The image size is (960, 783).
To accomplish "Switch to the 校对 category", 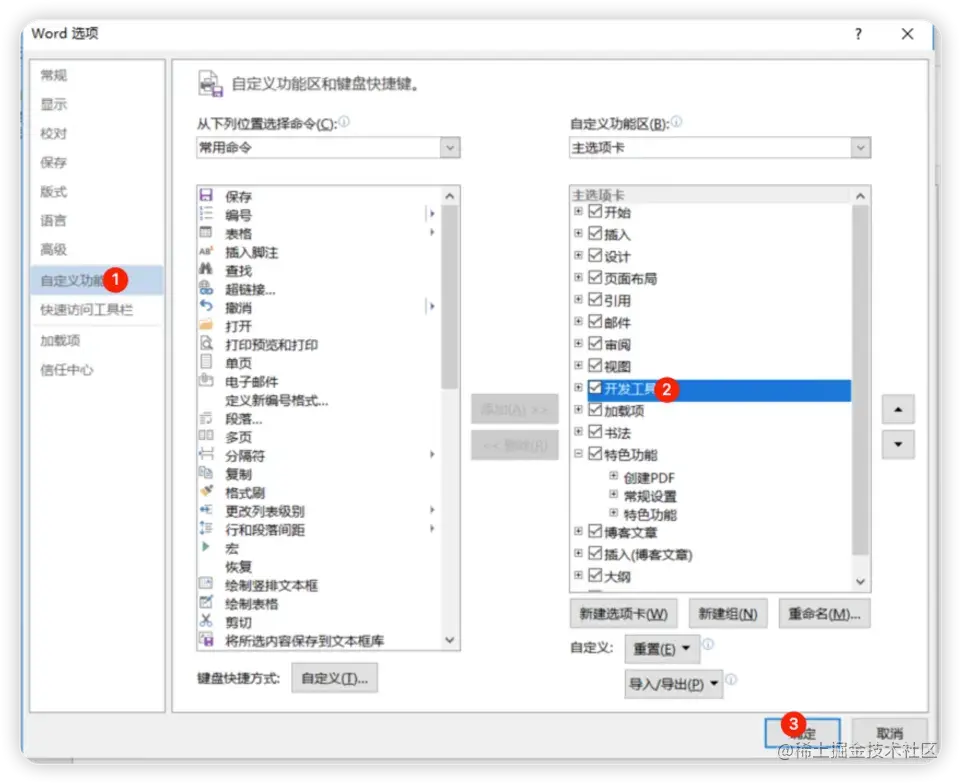I will pos(54,133).
